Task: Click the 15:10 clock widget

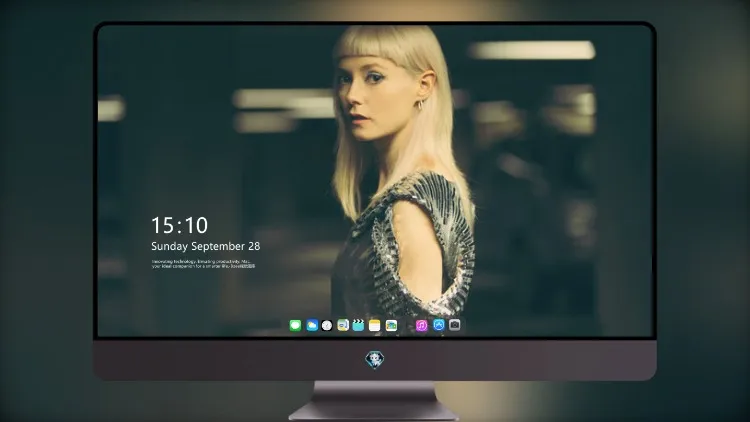Action: click(x=180, y=225)
